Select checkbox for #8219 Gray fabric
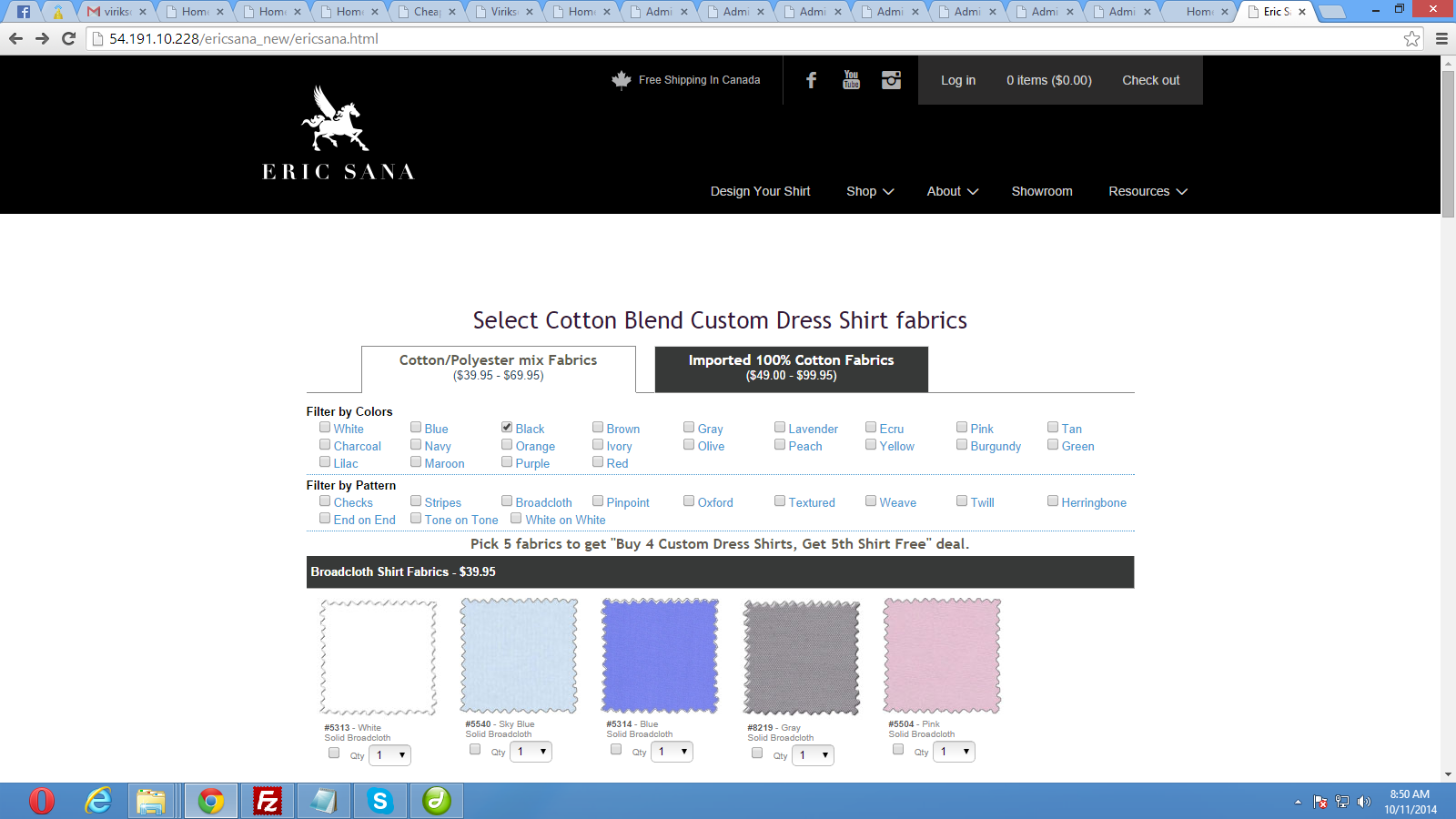Image resolution: width=1456 pixels, height=819 pixels. point(757,753)
